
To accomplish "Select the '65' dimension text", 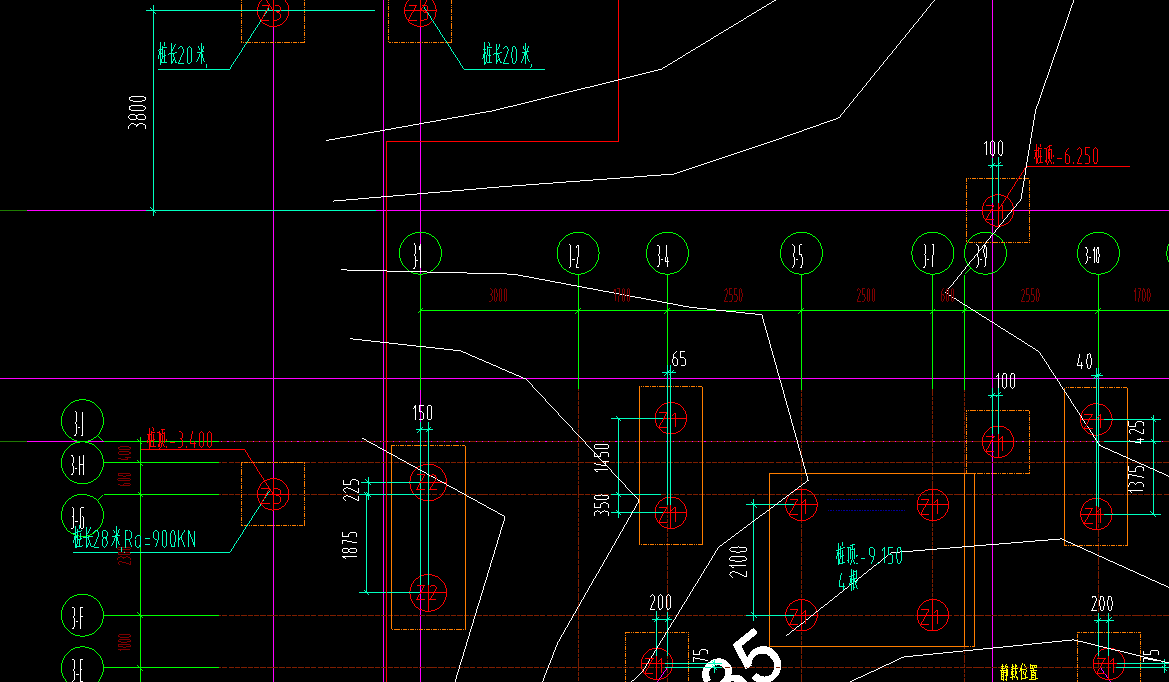I will (678, 359).
